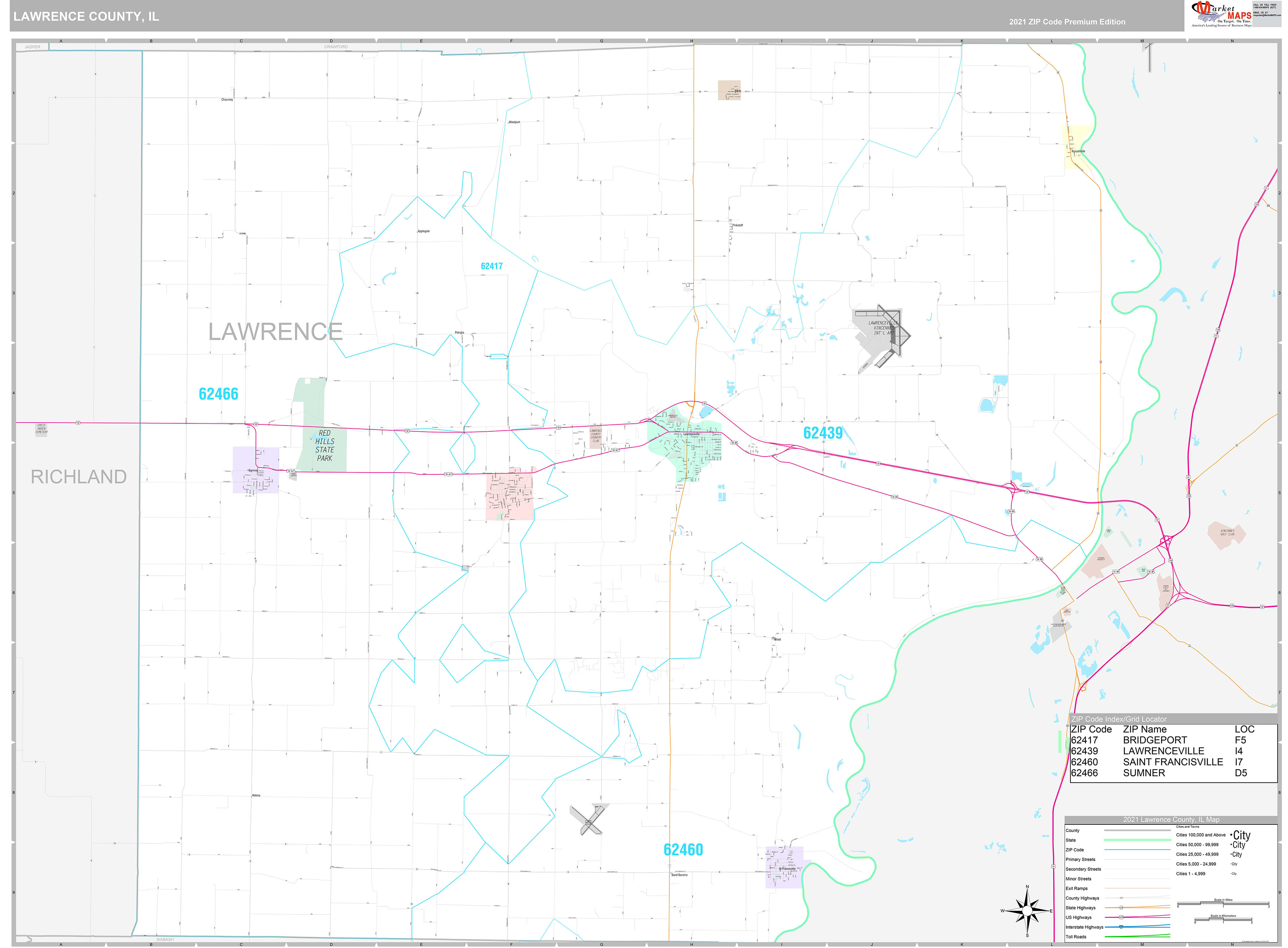The width and height of the screenshot is (1288, 948).
Task: Click the ZIP Code Index/Grid Locator header
Action: point(1119,719)
